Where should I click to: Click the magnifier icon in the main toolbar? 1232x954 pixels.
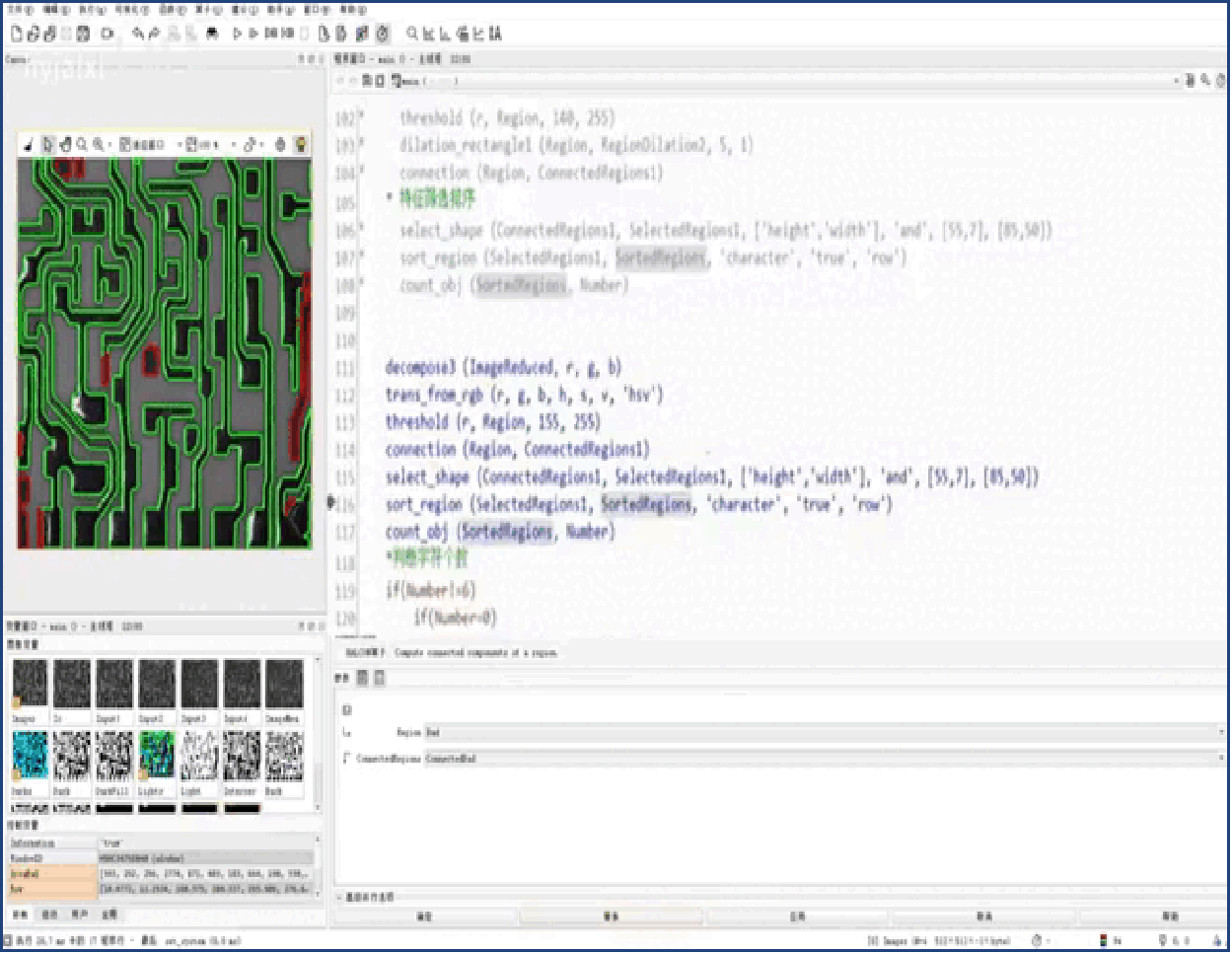tap(412, 34)
